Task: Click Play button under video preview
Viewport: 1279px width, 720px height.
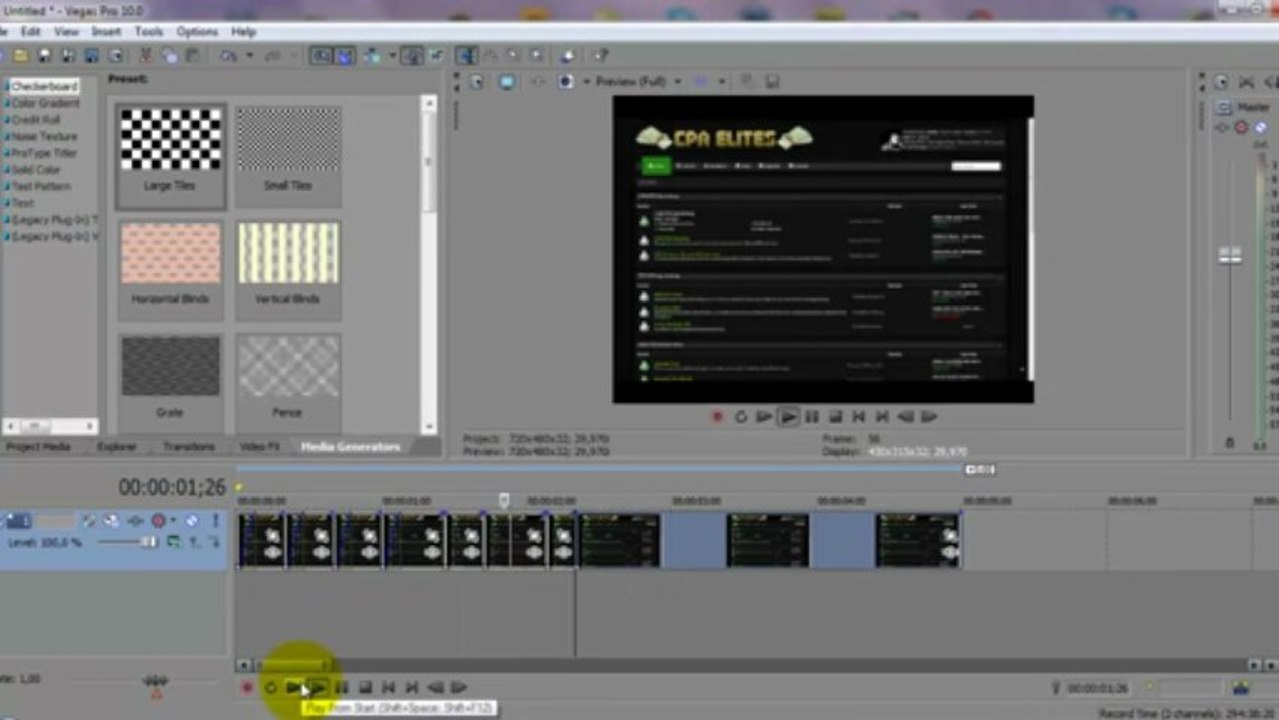Action: pos(789,417)
